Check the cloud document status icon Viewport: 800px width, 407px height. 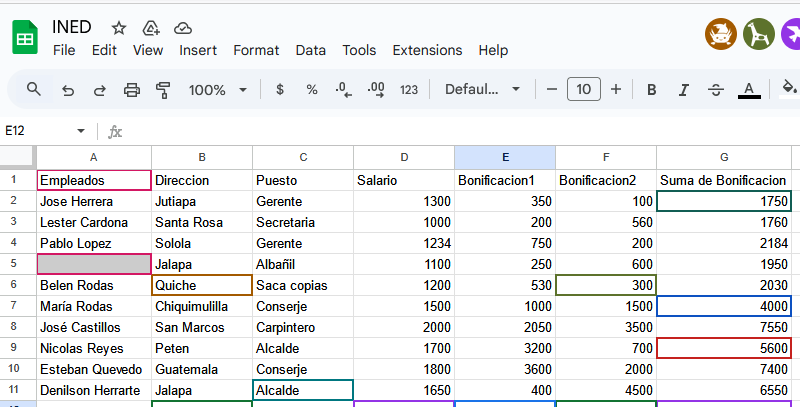183,28
